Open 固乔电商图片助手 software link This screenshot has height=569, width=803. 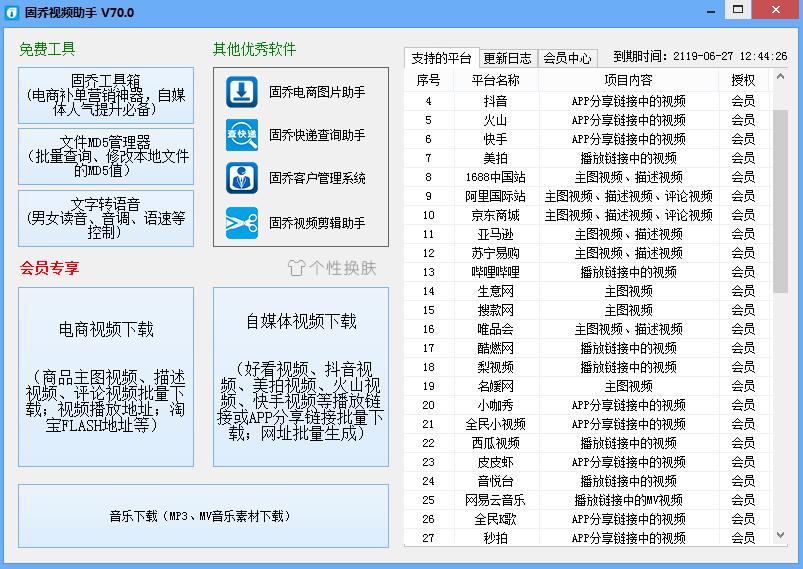(x=317, y=92)
